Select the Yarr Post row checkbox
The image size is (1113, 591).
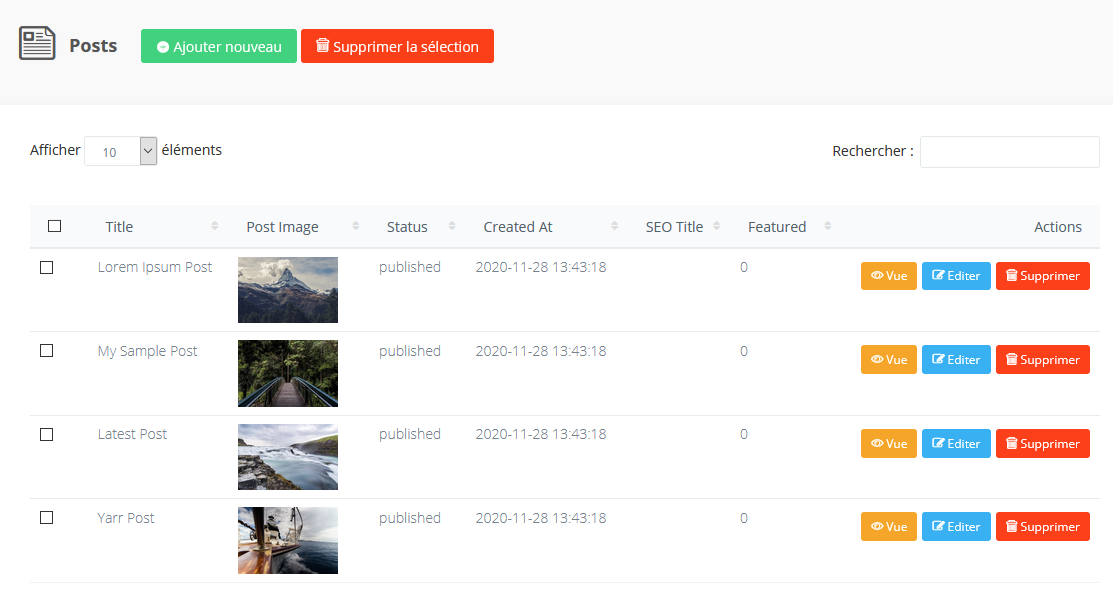46,518
